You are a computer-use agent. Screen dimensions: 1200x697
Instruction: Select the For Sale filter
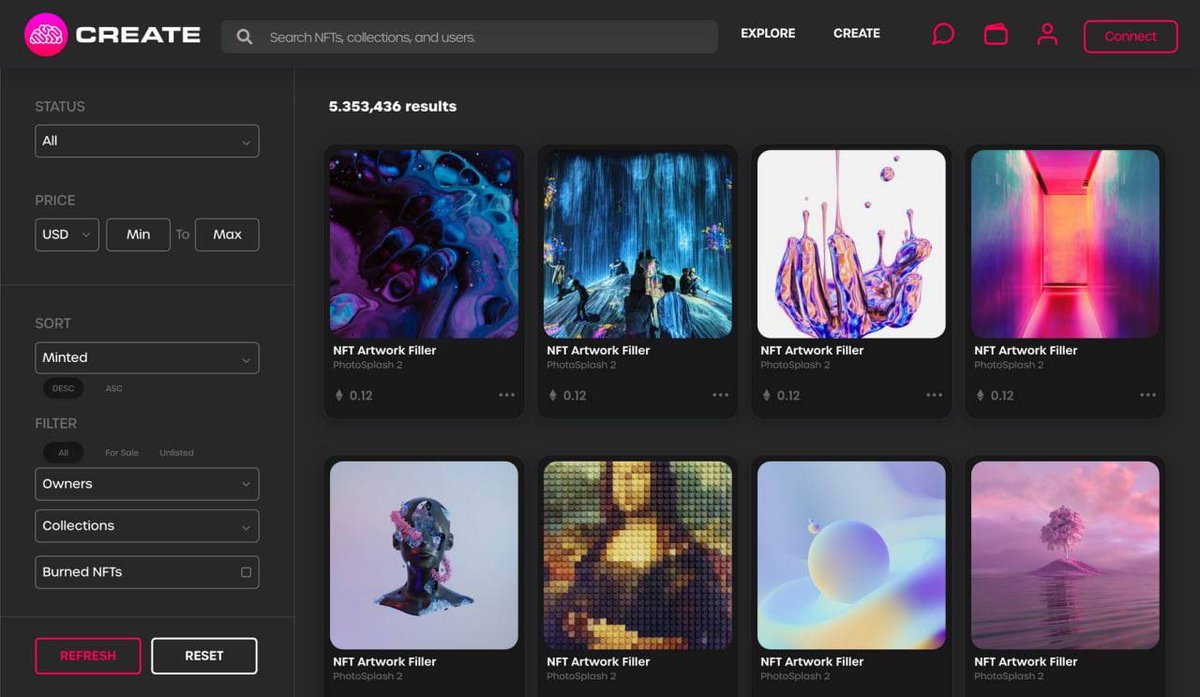point(122,453)
